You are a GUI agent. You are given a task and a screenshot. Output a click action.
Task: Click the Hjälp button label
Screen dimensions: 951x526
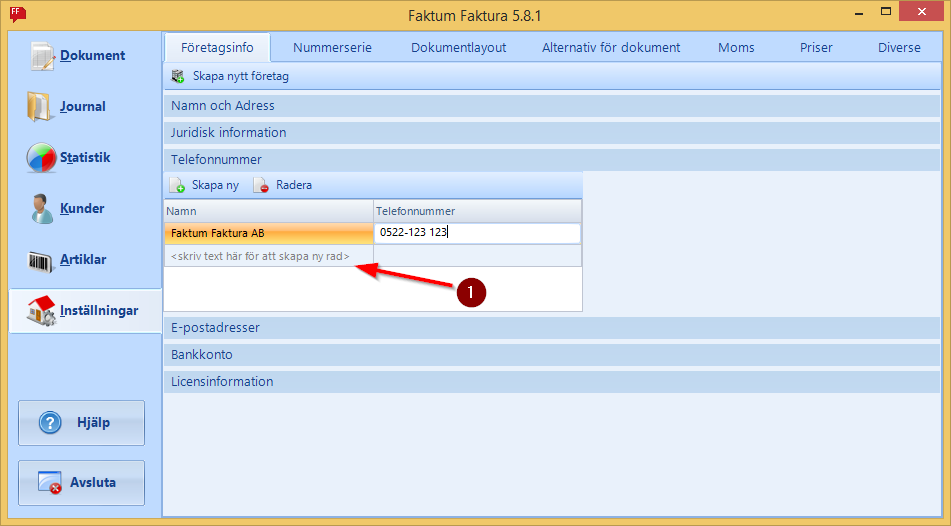[x=93, y=422]
